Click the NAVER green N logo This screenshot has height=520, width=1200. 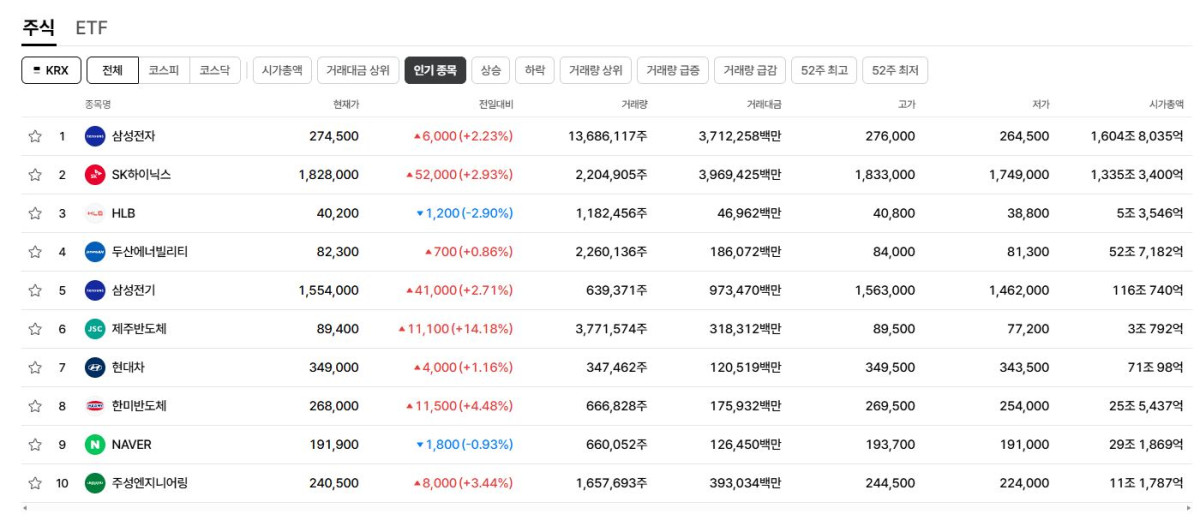95,444
